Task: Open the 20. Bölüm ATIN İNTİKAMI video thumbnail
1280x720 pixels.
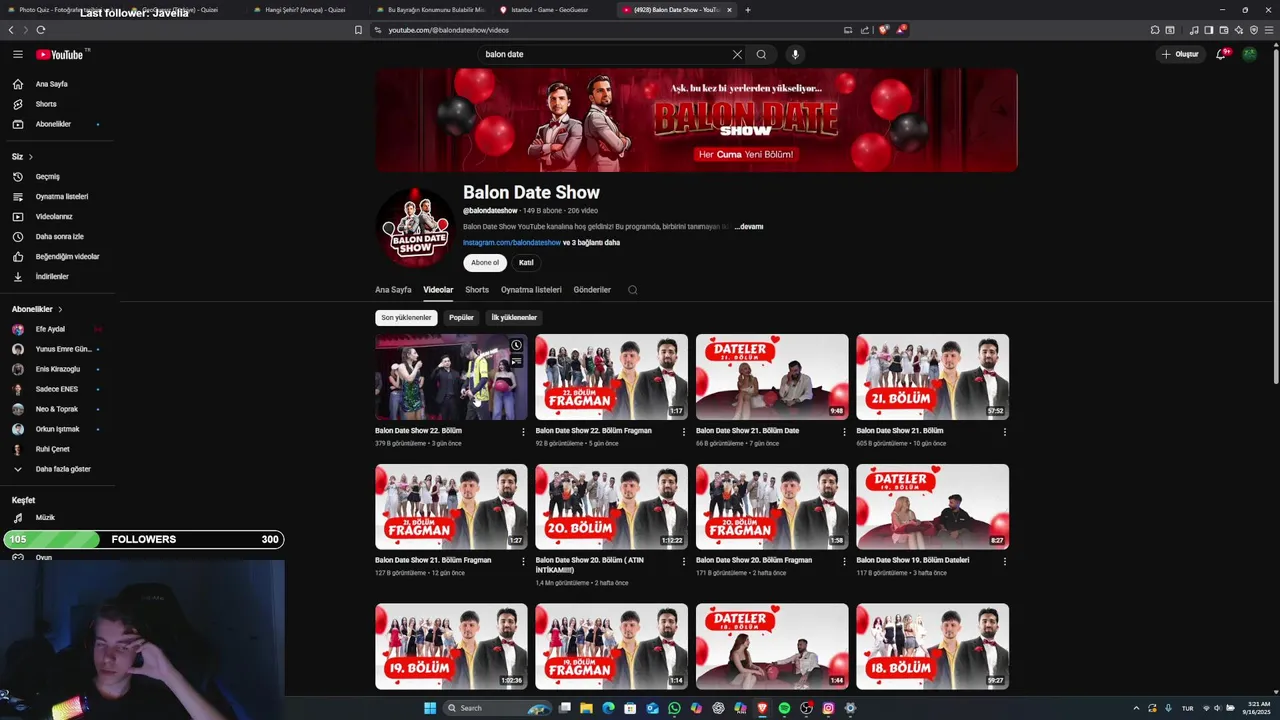Action: click(x=611, y=507)
